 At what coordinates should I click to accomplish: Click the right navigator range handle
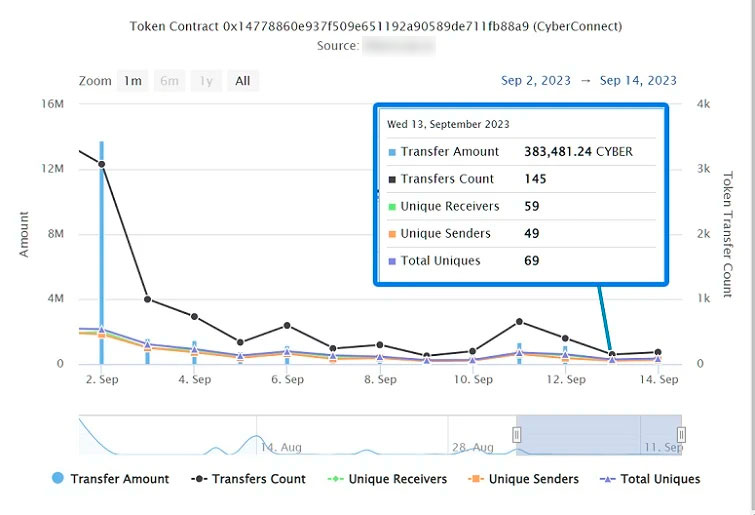click(x=681, y=434)
